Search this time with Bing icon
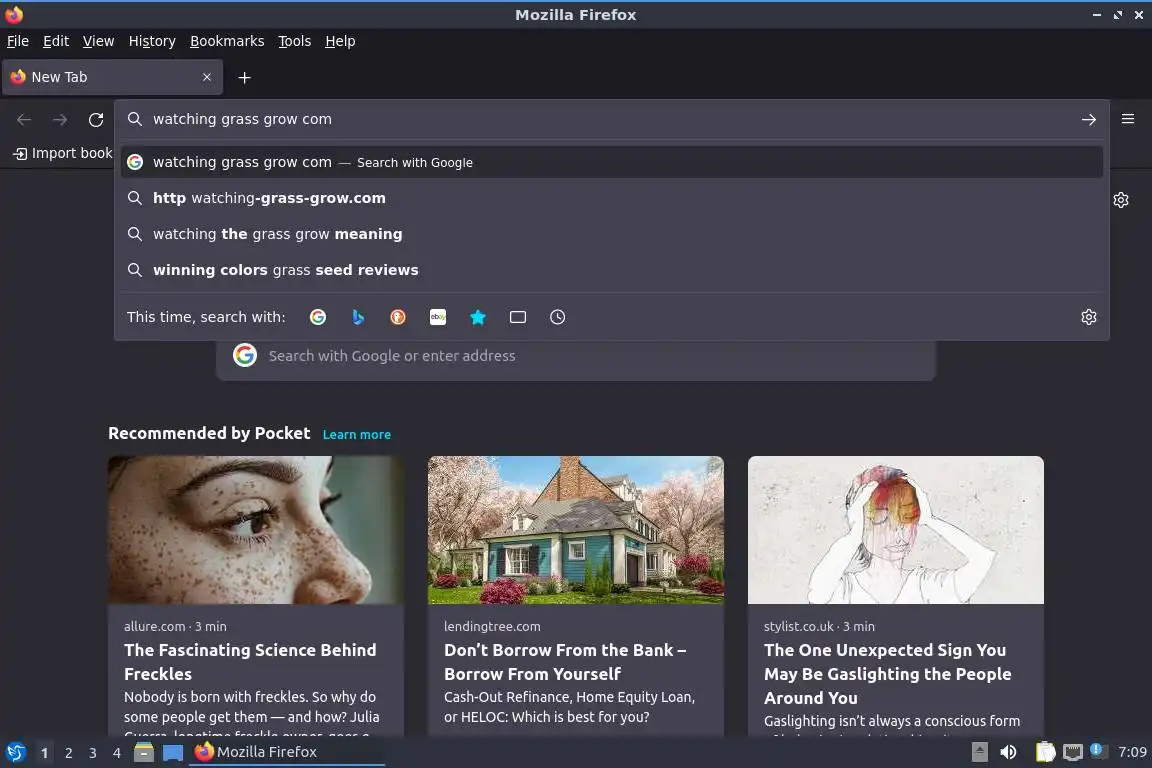The image size is (1152, 768). (358, 317)
